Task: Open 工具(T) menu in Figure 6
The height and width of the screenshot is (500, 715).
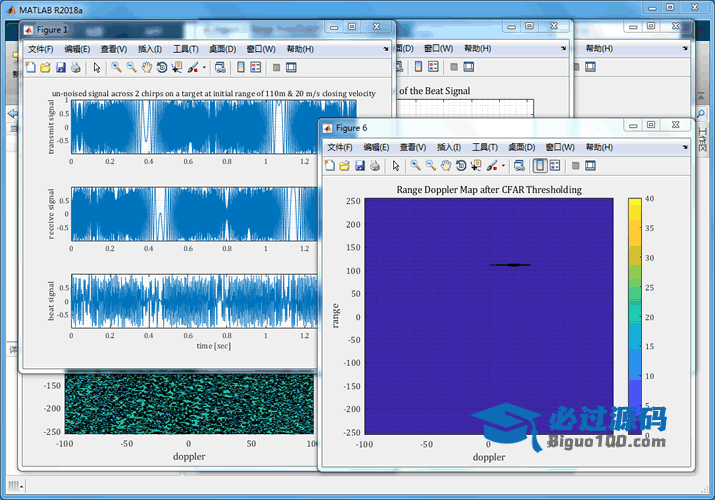Action: 485,147
